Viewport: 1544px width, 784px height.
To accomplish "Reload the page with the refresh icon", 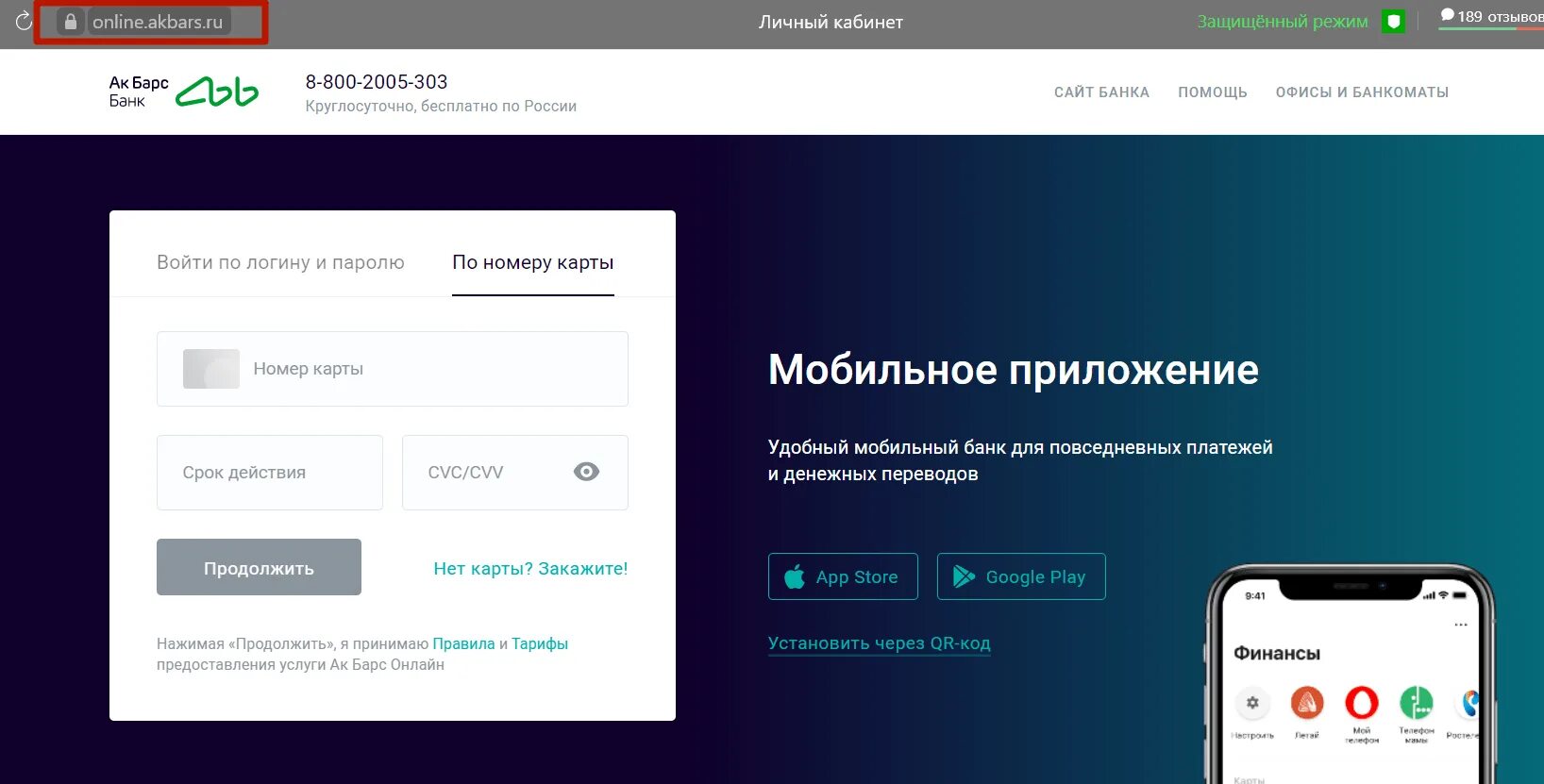I will pyautogui.click(x=24, y=21).
